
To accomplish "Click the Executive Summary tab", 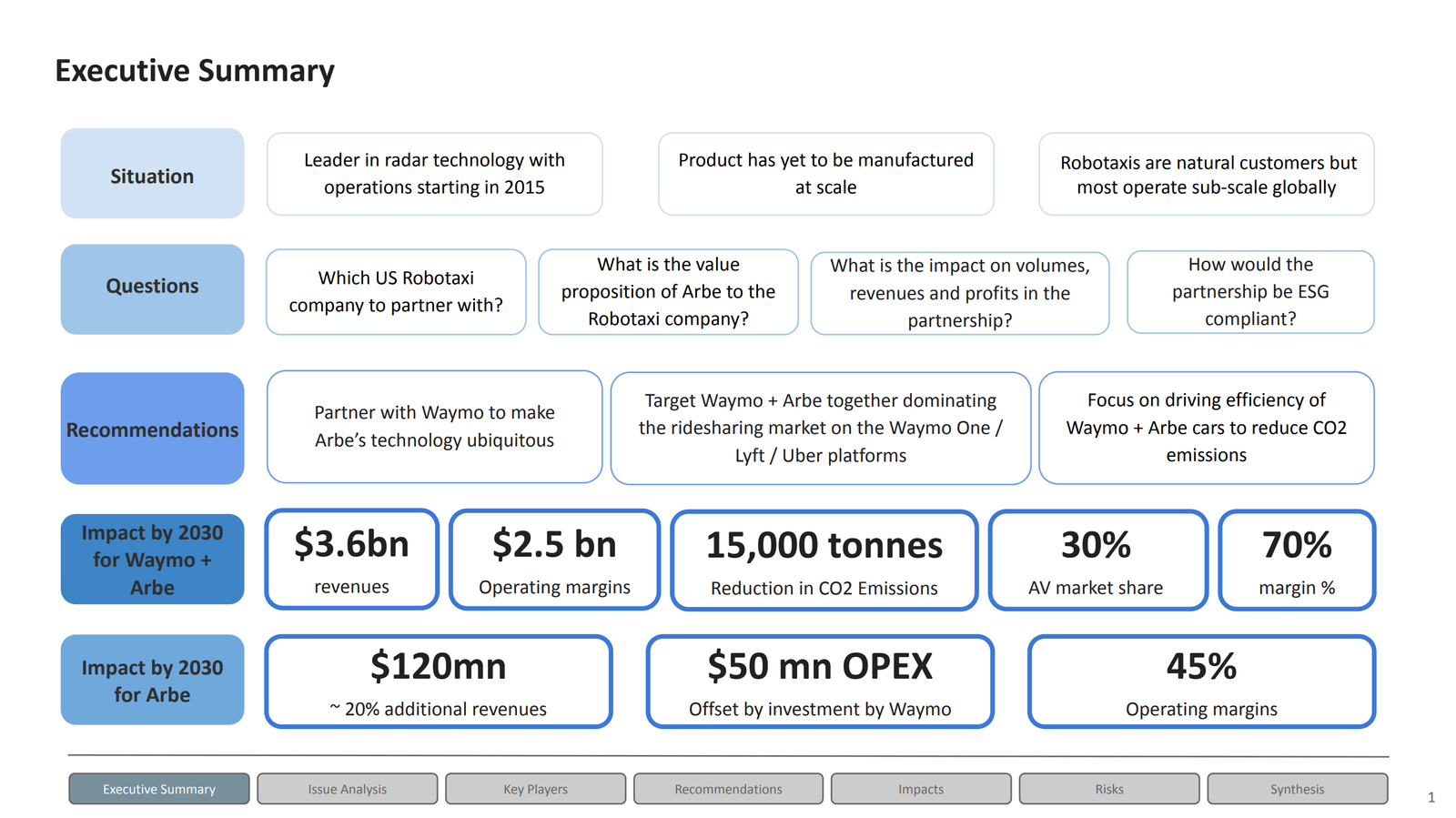I will pyautogui.click(x=159, y=789).
